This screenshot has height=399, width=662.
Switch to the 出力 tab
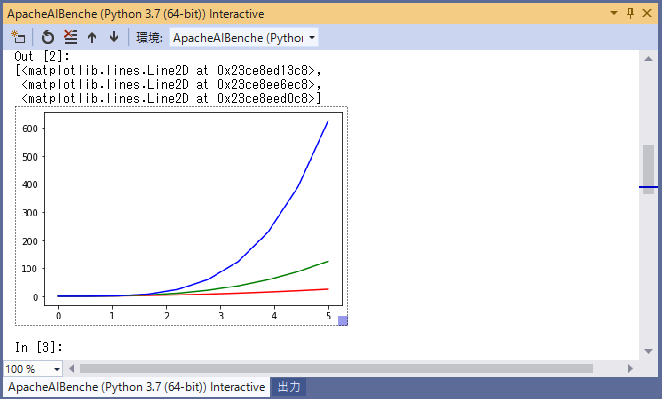click(x=289, y=387)
